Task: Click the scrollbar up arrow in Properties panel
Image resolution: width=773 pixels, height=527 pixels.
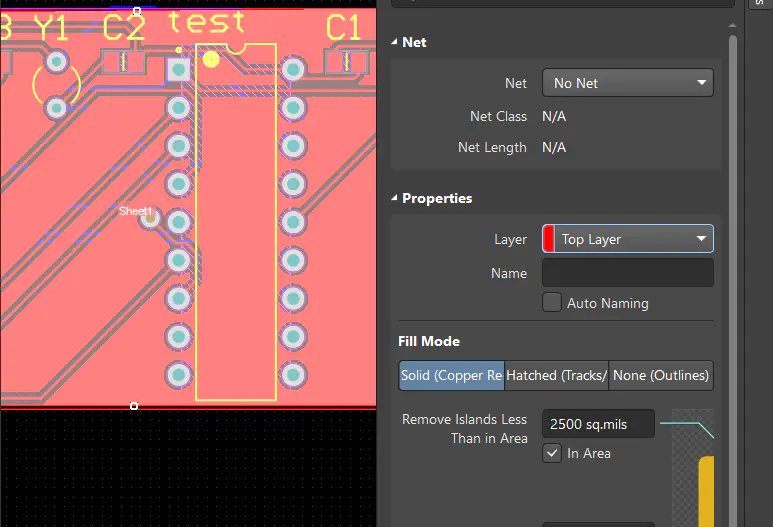Action: click(x=733, y=26)
